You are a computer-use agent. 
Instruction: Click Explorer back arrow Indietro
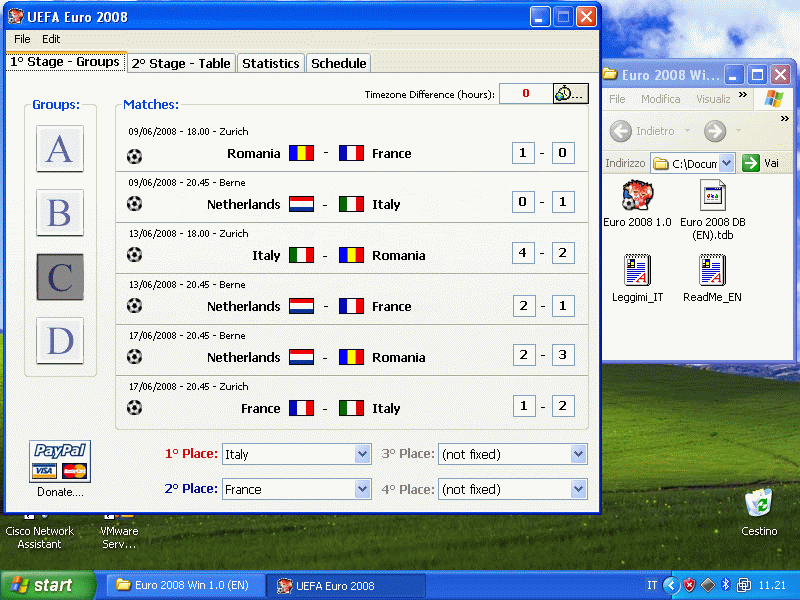pos(621,131)
